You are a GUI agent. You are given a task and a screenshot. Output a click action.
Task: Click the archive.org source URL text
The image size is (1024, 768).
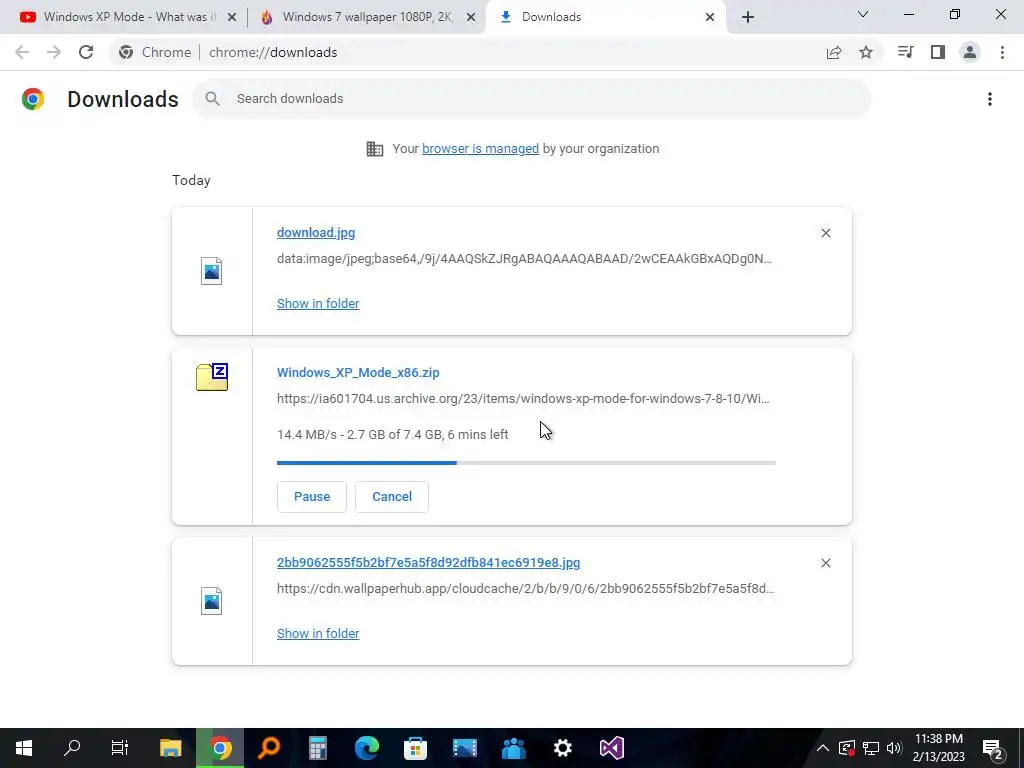pyautogui.click(x=523, y=398)
